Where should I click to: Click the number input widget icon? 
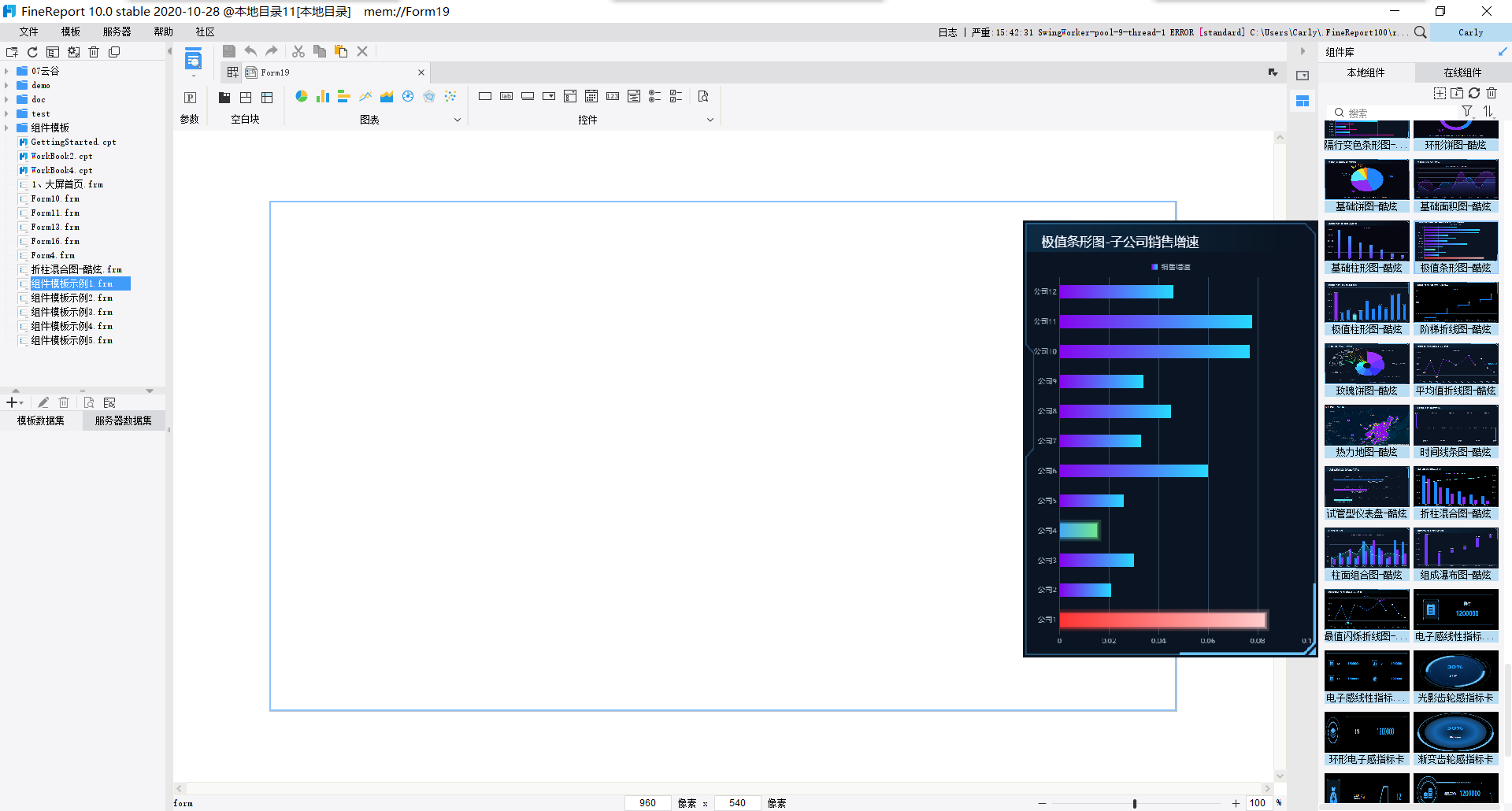tap(613, 96)
